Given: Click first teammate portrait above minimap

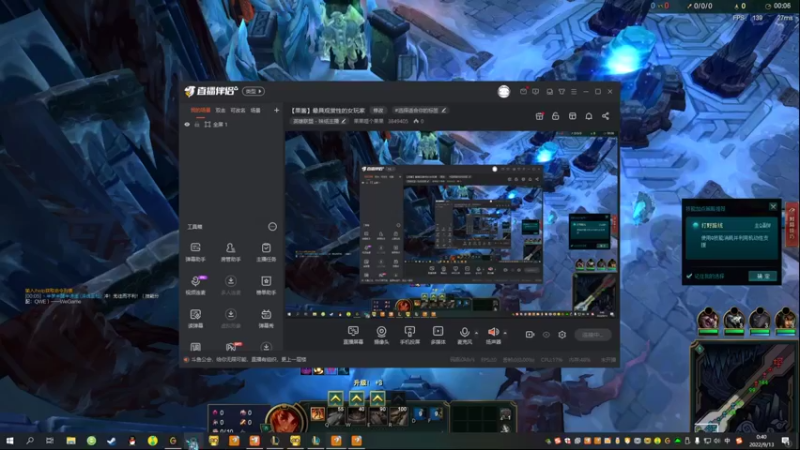Looking at the screenshot, I should pyautogui.click(x=708, y=320).
